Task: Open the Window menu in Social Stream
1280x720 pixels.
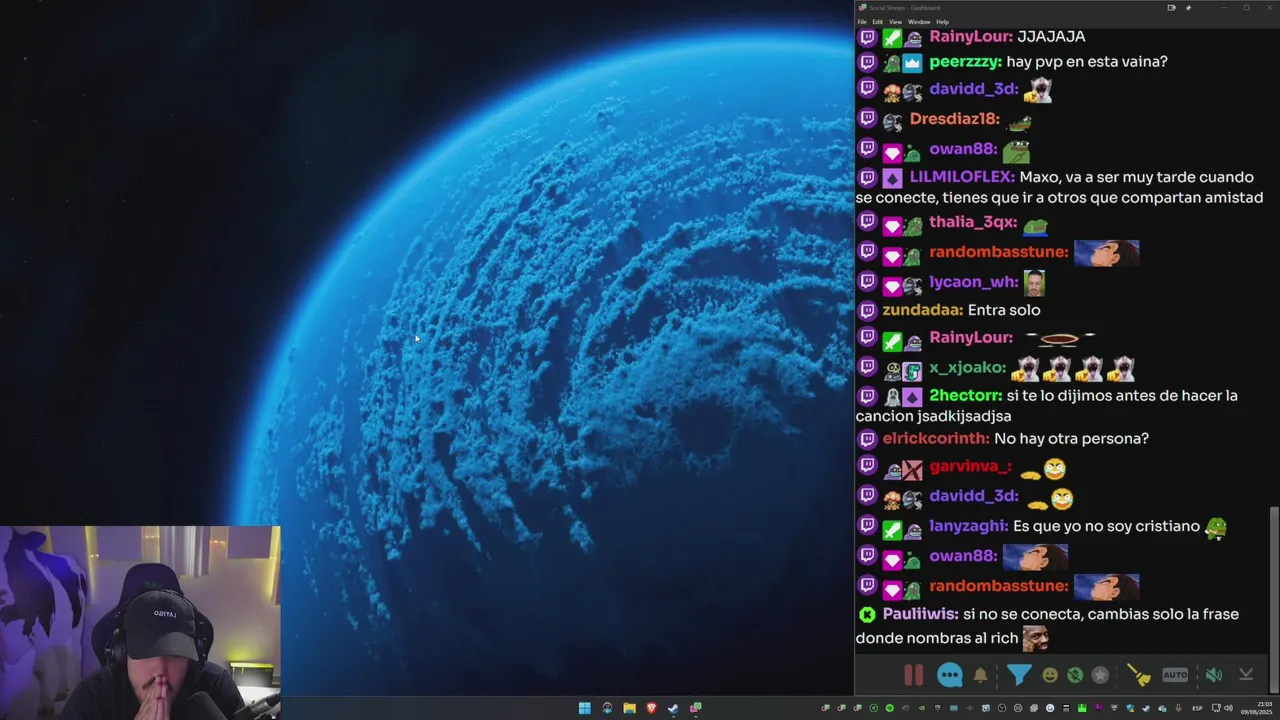Action: [919, 21]
